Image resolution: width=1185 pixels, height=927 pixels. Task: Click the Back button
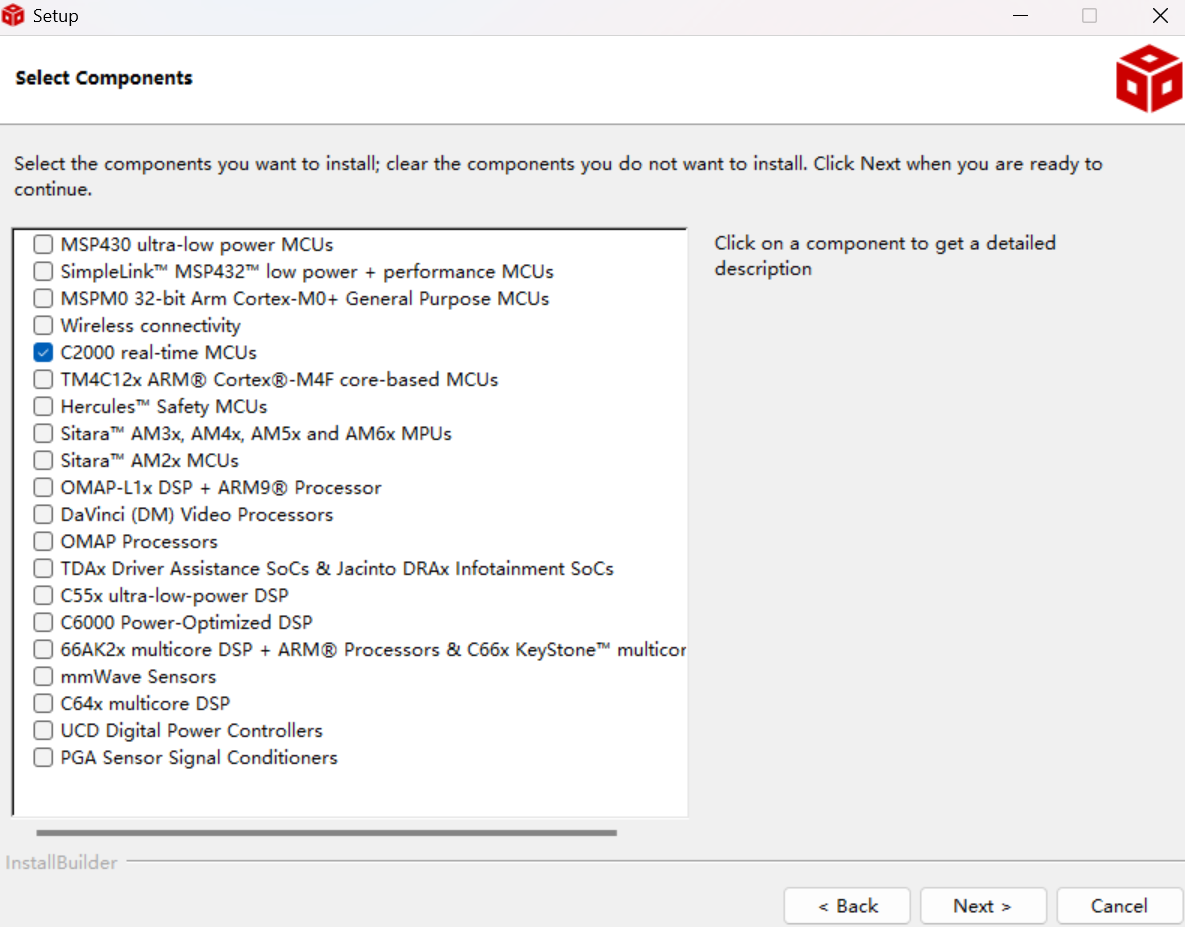click(847, 905)
